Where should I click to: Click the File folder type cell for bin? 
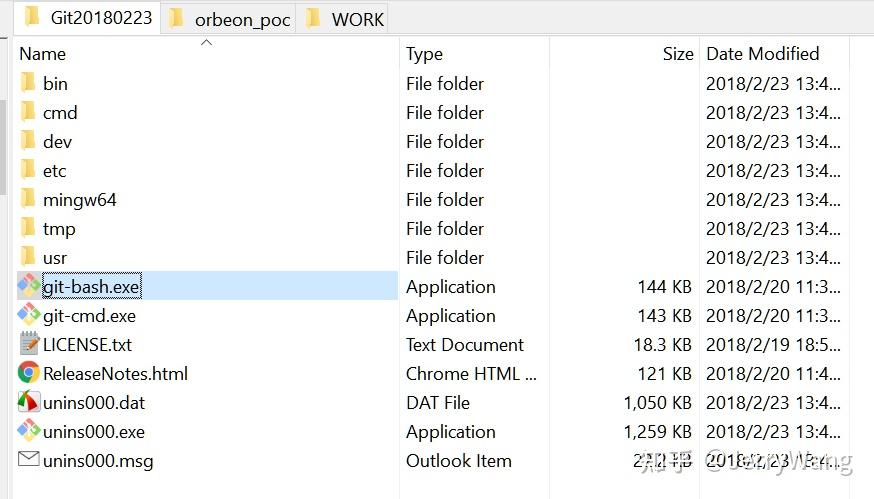click(445, 84)
